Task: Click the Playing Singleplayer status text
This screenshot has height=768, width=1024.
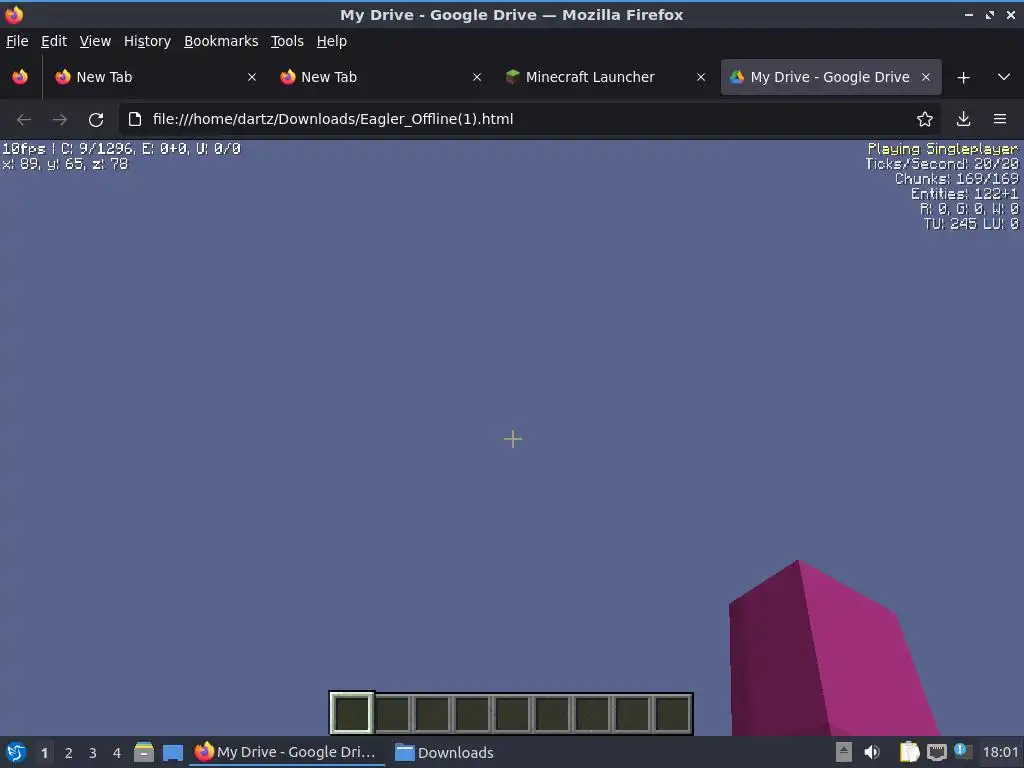Action: (x=942, y=149)
